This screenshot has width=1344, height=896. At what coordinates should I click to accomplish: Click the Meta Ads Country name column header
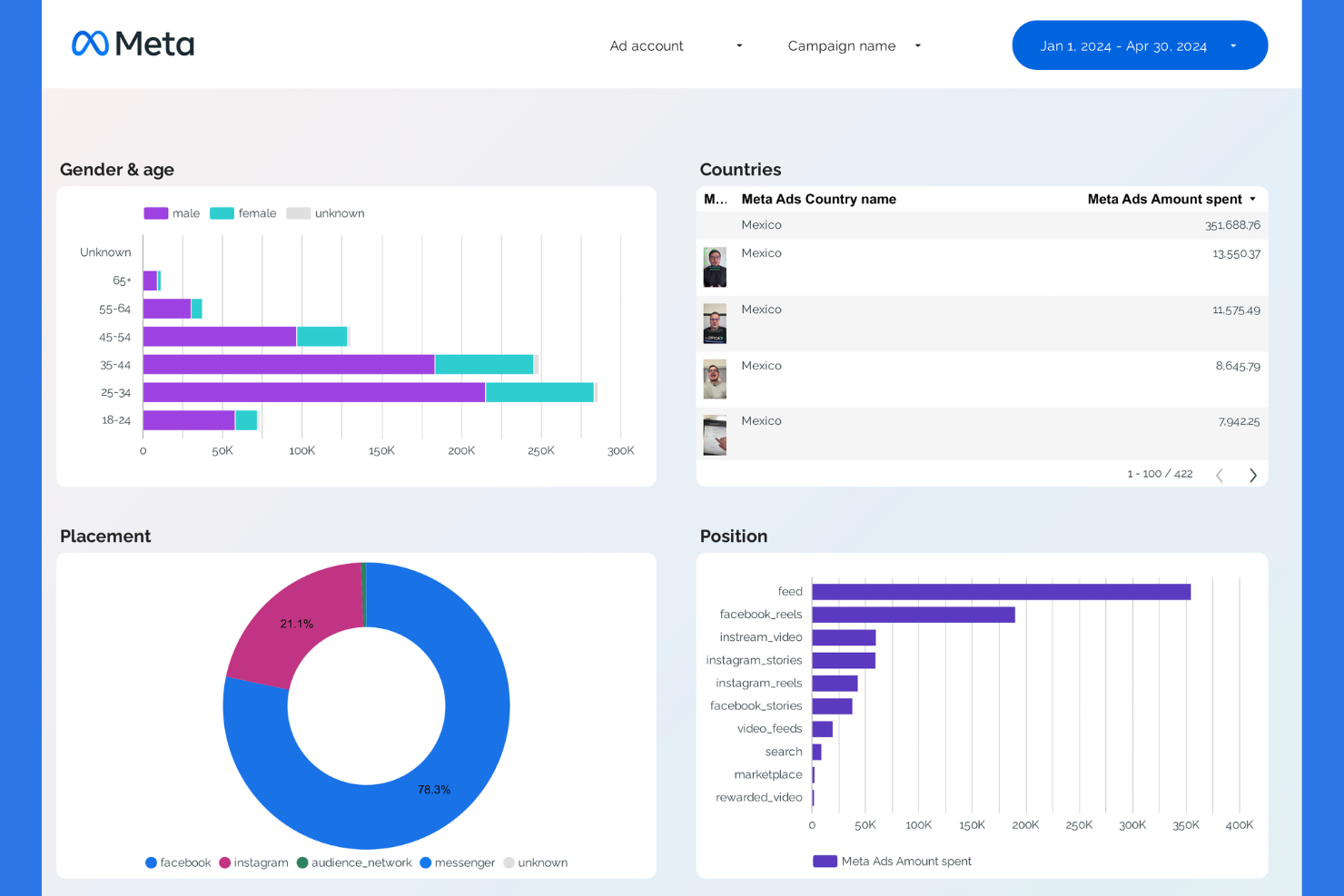click(x=818, y=199)
